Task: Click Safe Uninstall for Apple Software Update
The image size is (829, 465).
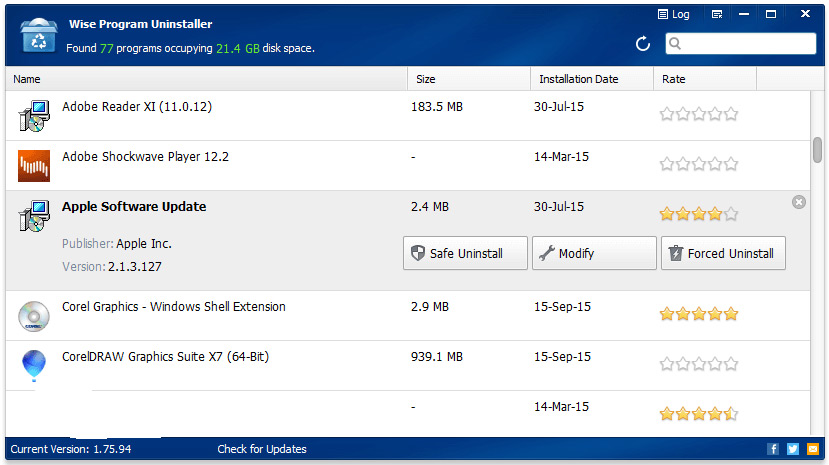Action: click(465, 253)
